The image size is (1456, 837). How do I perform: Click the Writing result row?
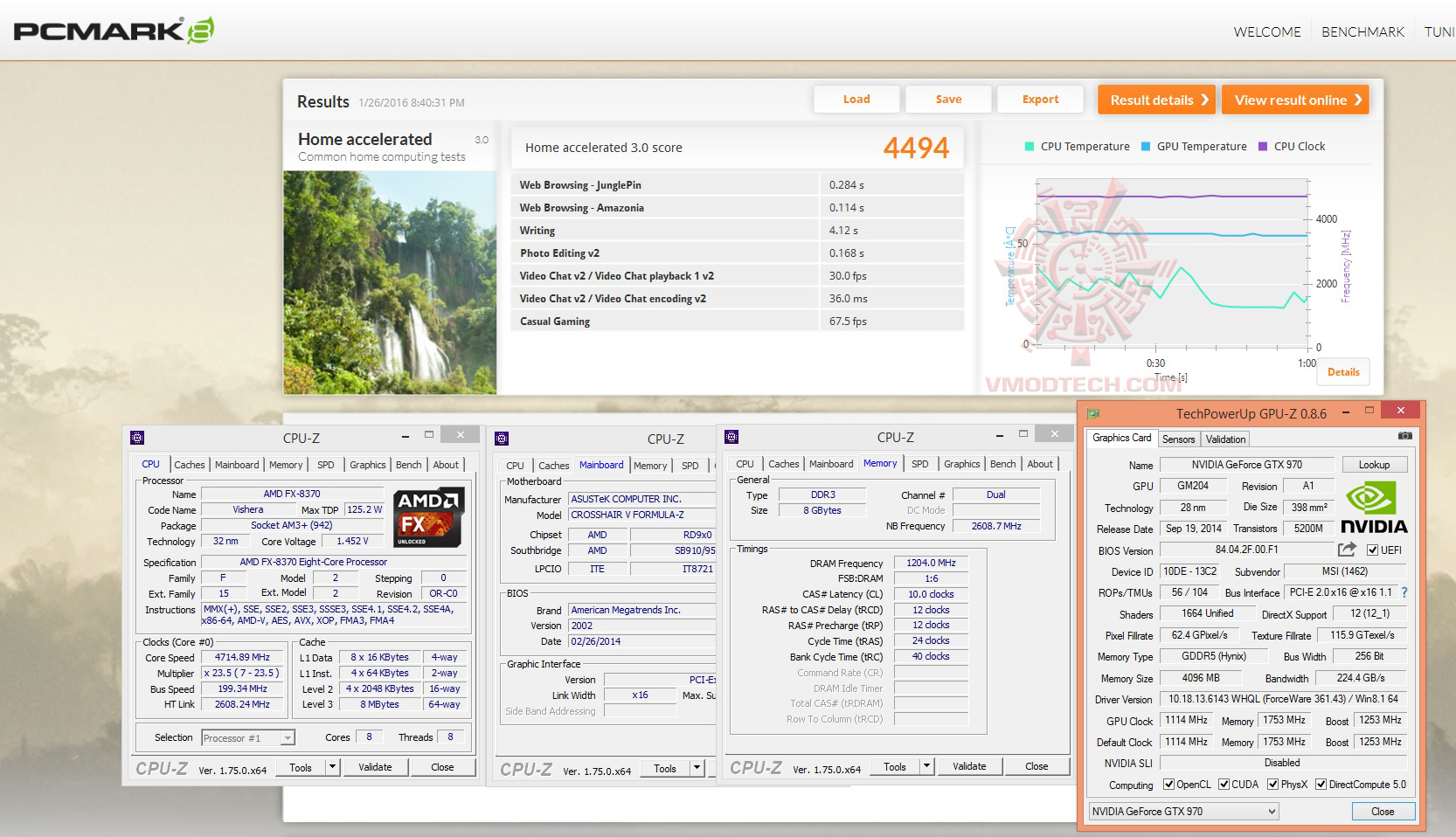tap(737, 230)
